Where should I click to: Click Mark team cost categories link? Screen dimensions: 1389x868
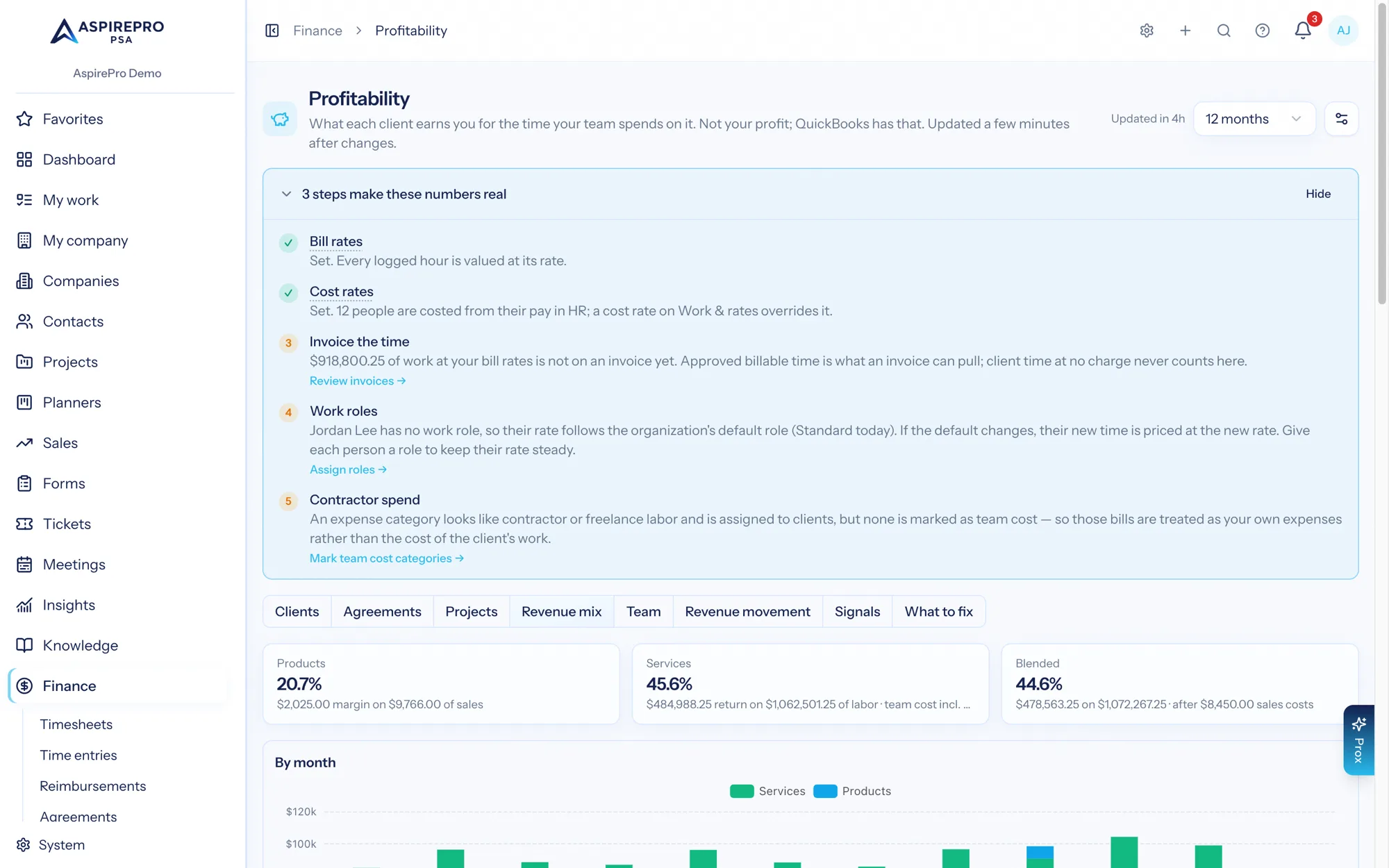click(x=387, y=559)
